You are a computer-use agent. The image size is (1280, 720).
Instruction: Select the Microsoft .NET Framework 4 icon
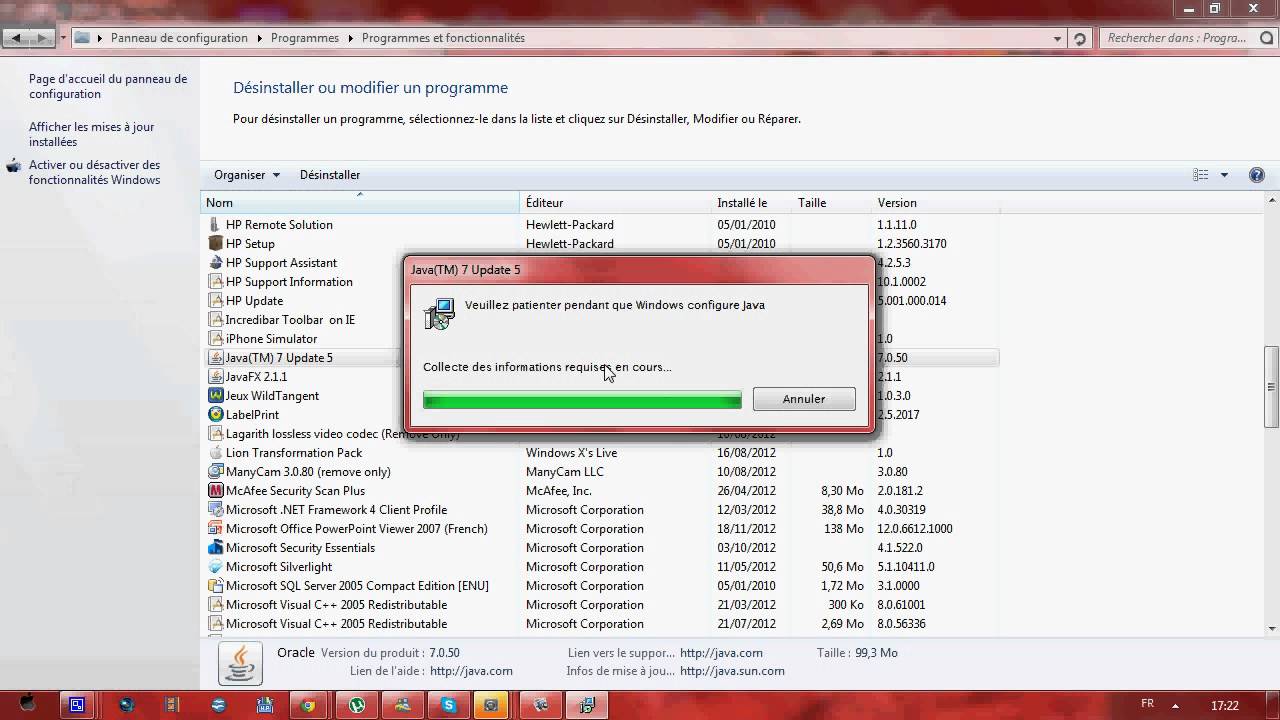(215, 510)
